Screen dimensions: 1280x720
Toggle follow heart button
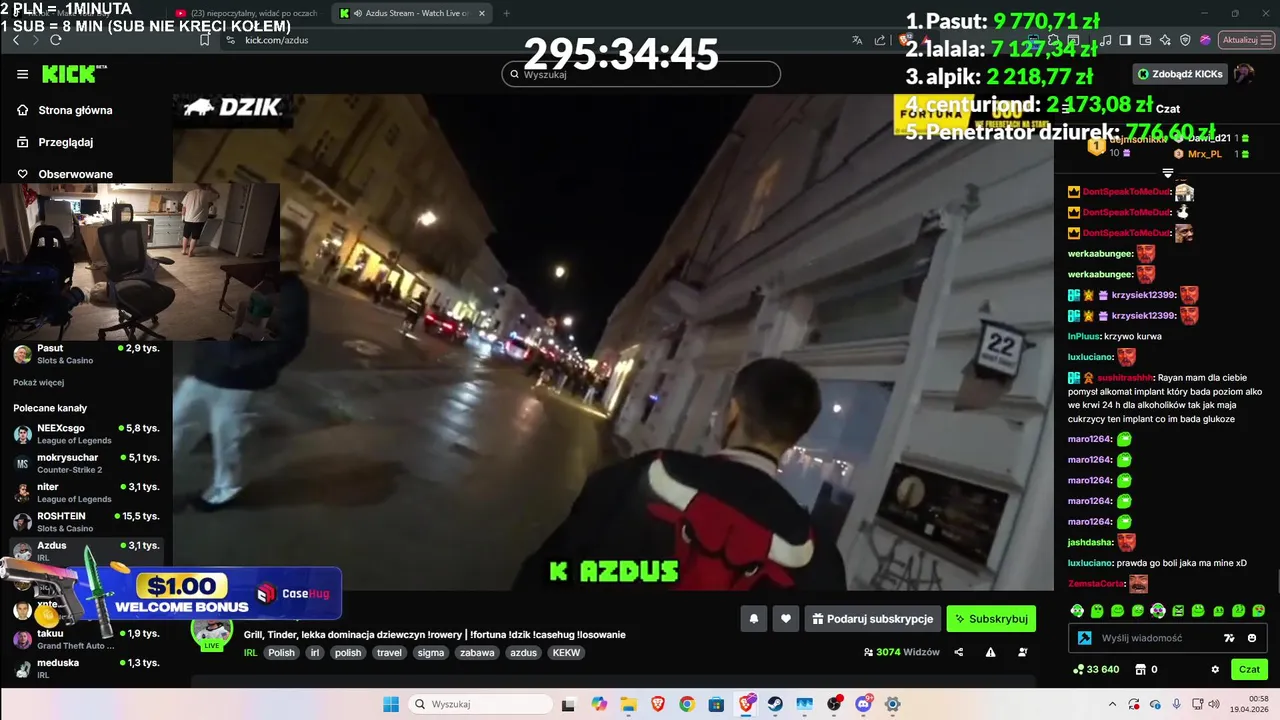(786, 619)
